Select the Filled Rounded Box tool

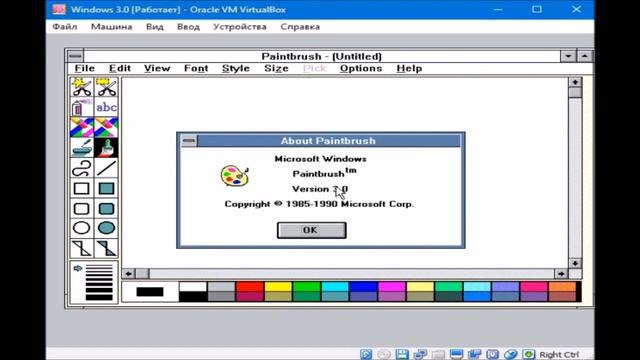pyautogui.click(x=106, y=208)
